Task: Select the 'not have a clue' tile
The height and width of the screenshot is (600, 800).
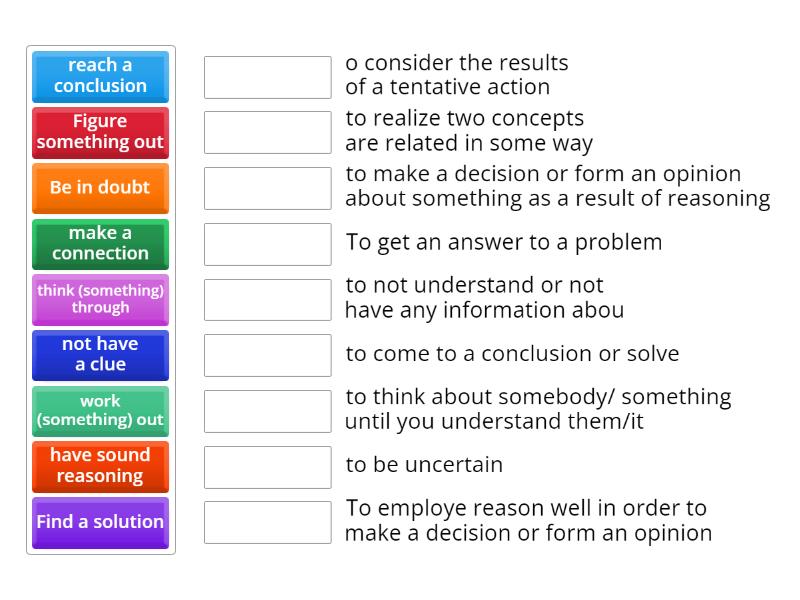Action: tap(100, 355)
